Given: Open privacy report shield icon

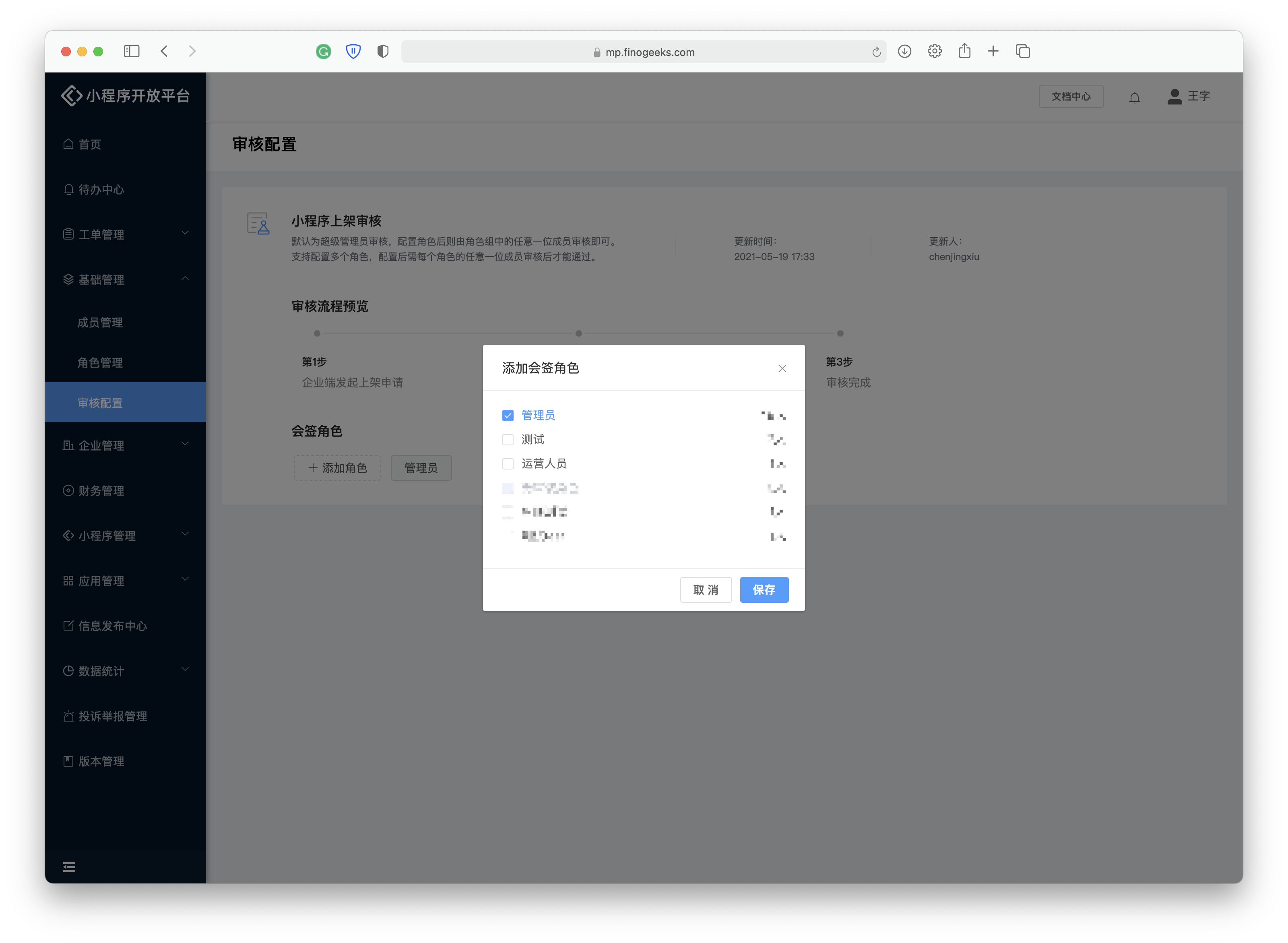Looking at the screenshot, I should [383, 52].
